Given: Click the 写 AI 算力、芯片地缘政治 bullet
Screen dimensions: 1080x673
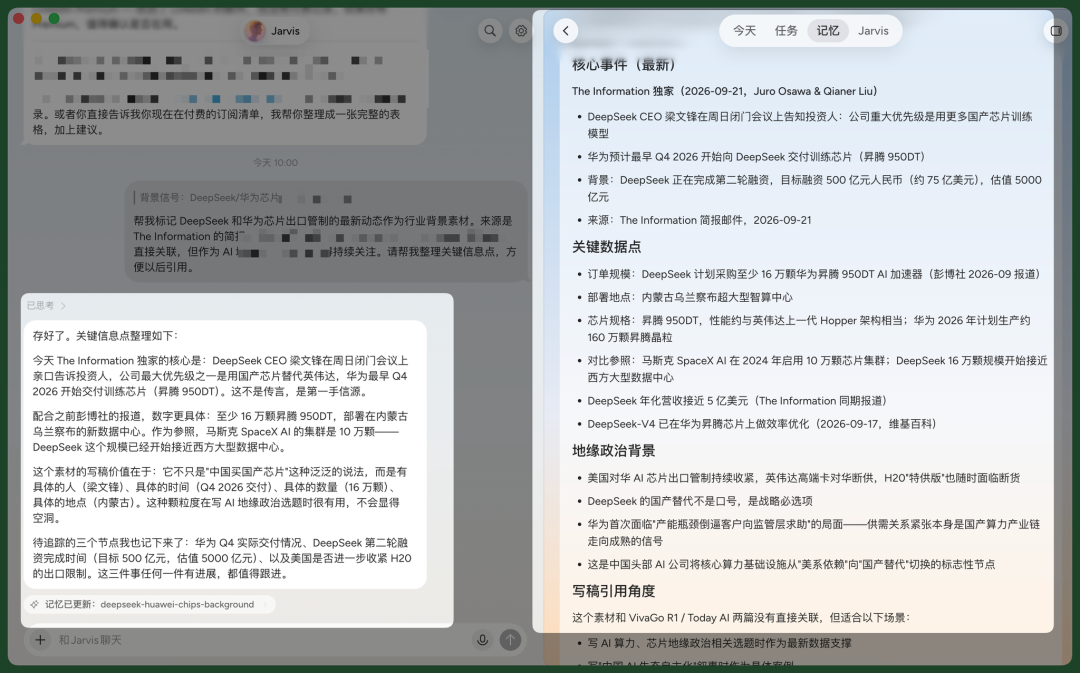Looking at the screenshot, I should [x=719, y=643].
